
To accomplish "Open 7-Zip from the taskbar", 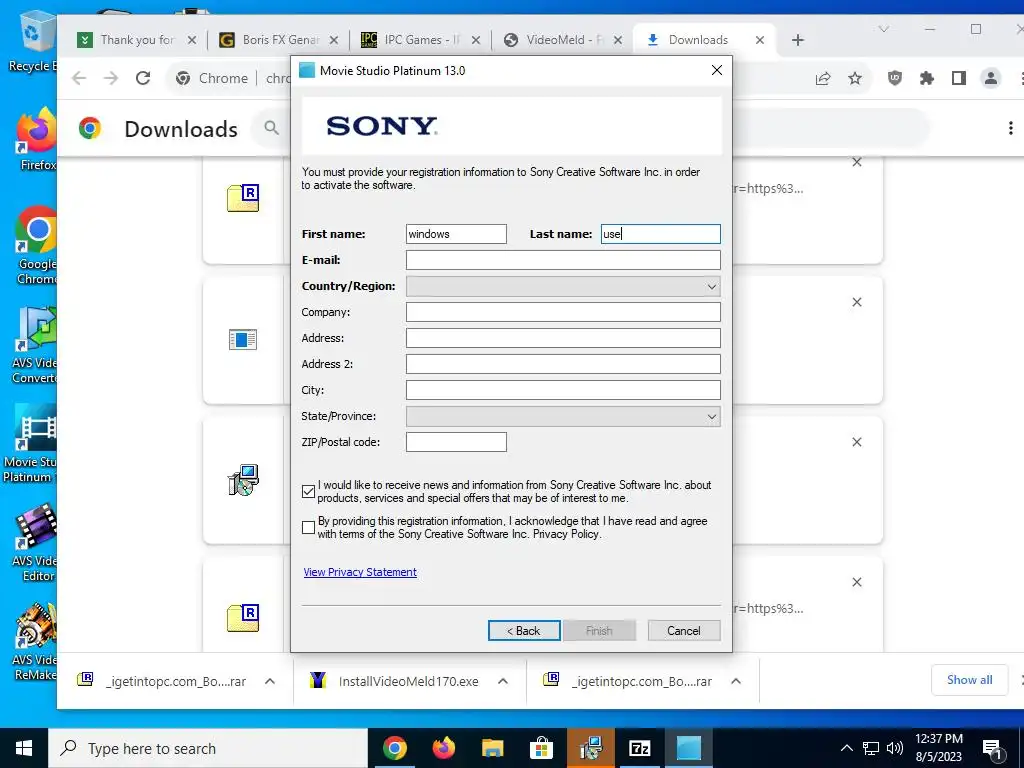I will pos(639,748).
